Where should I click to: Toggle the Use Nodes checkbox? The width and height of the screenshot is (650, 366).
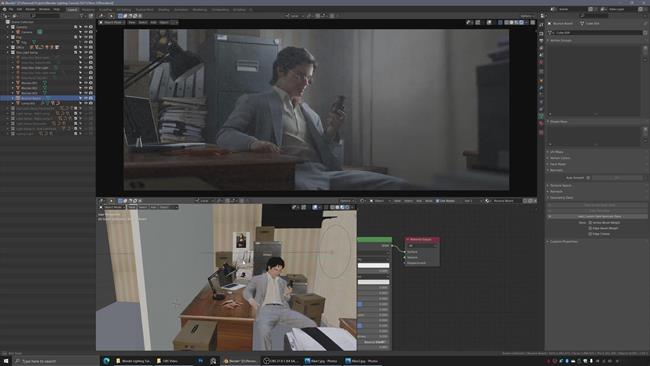point(437,201)
